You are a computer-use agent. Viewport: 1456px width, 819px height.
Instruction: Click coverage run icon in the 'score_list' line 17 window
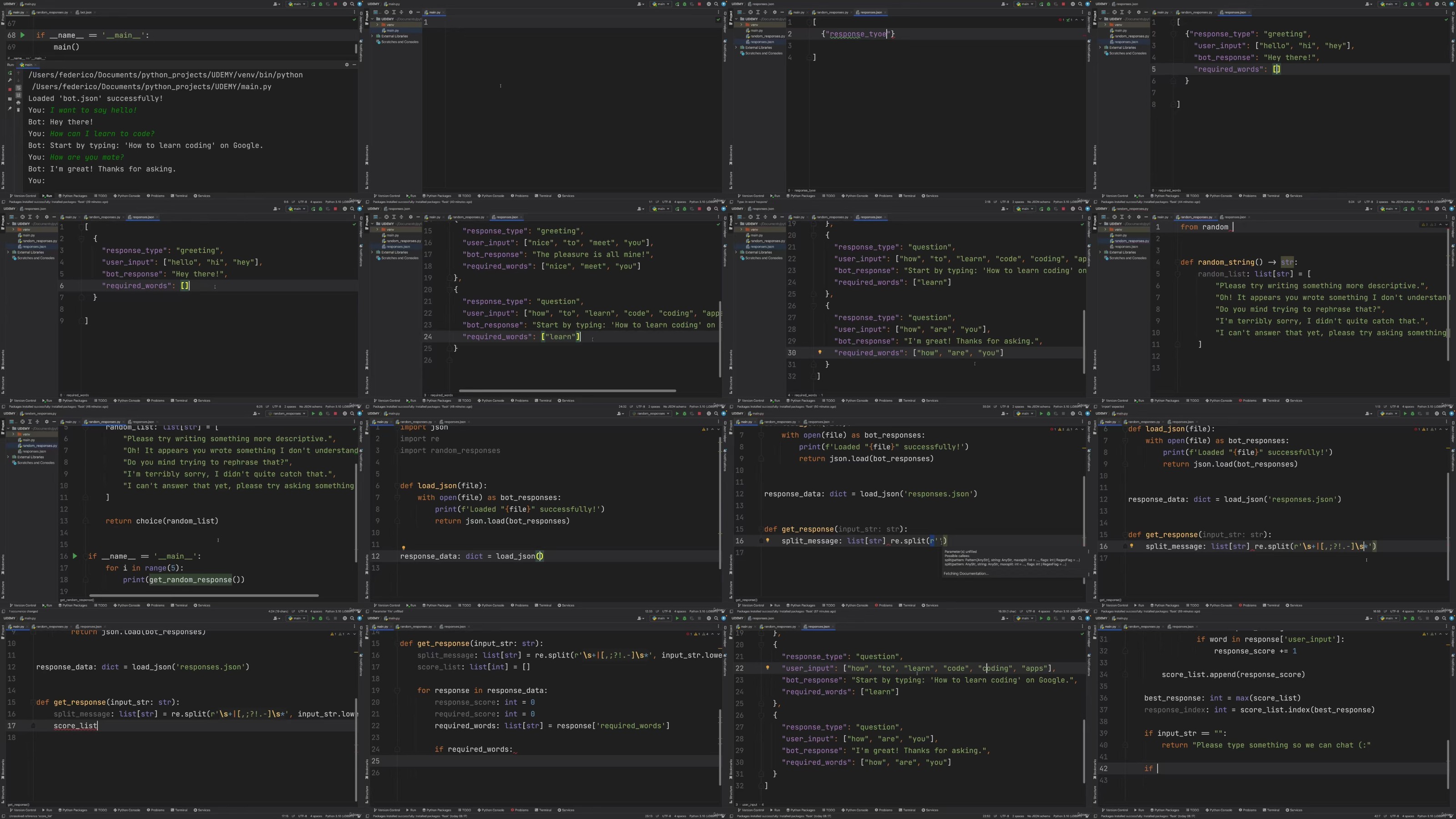pyautogui.click(x=328, y=618)
